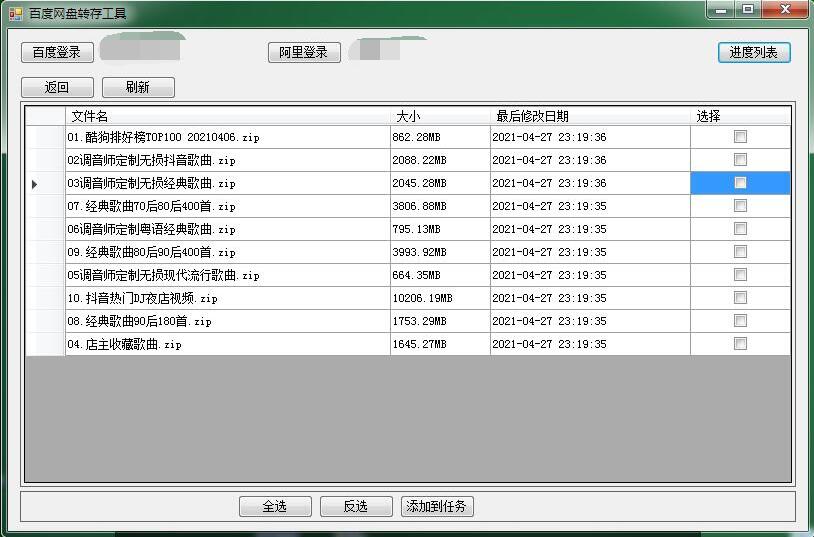The height and width of the screenshot is (537, 814).
Task: Check the box for 01.酷狗排好榜TOP100 zip
Action: pos(740,137)
